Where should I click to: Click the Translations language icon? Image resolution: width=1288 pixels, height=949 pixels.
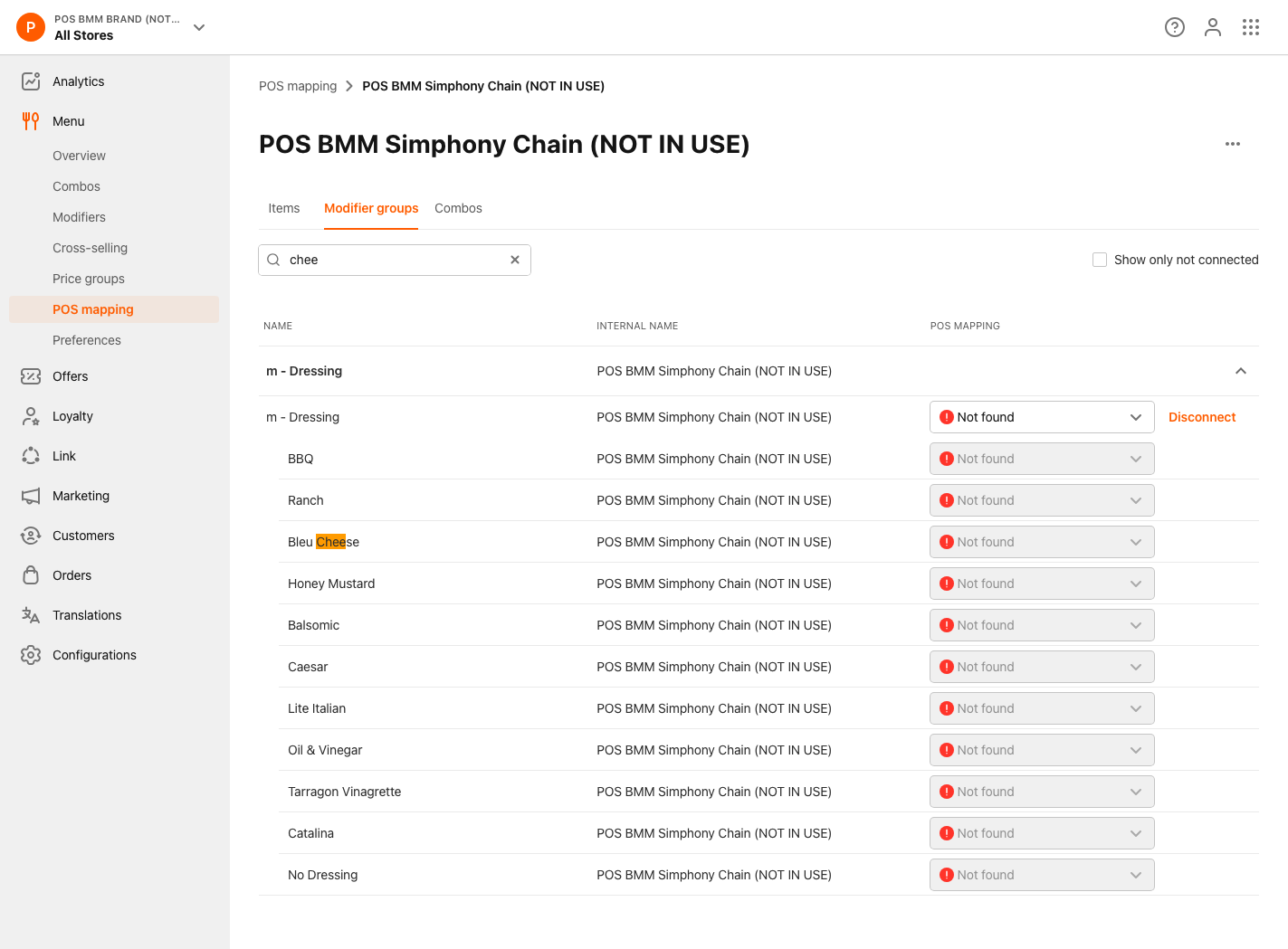click(31, 615)
